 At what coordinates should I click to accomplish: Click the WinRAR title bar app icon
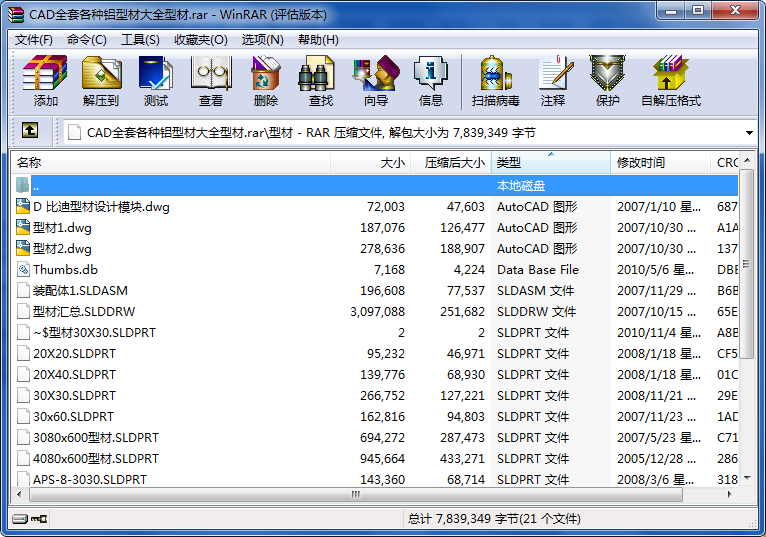(16, 14)
